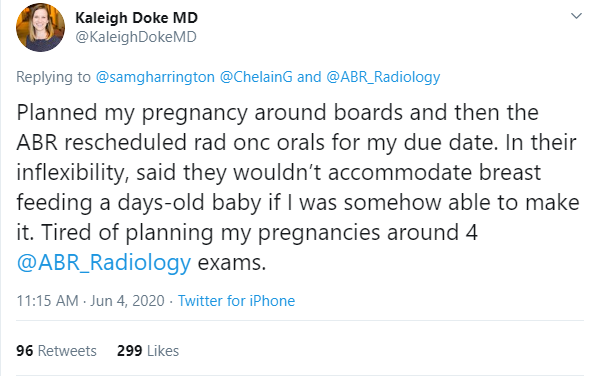Viewport: 597px width, 376px height.
Task: Open the Twitter for iPhone source link
Action: pyautogui.click(x=236, y=301)
